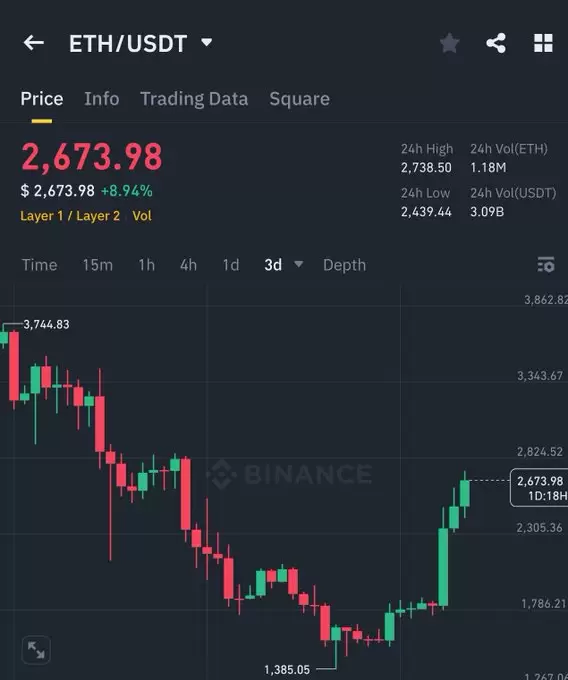Expand chart to fullscreen

(x=36, y=650)
